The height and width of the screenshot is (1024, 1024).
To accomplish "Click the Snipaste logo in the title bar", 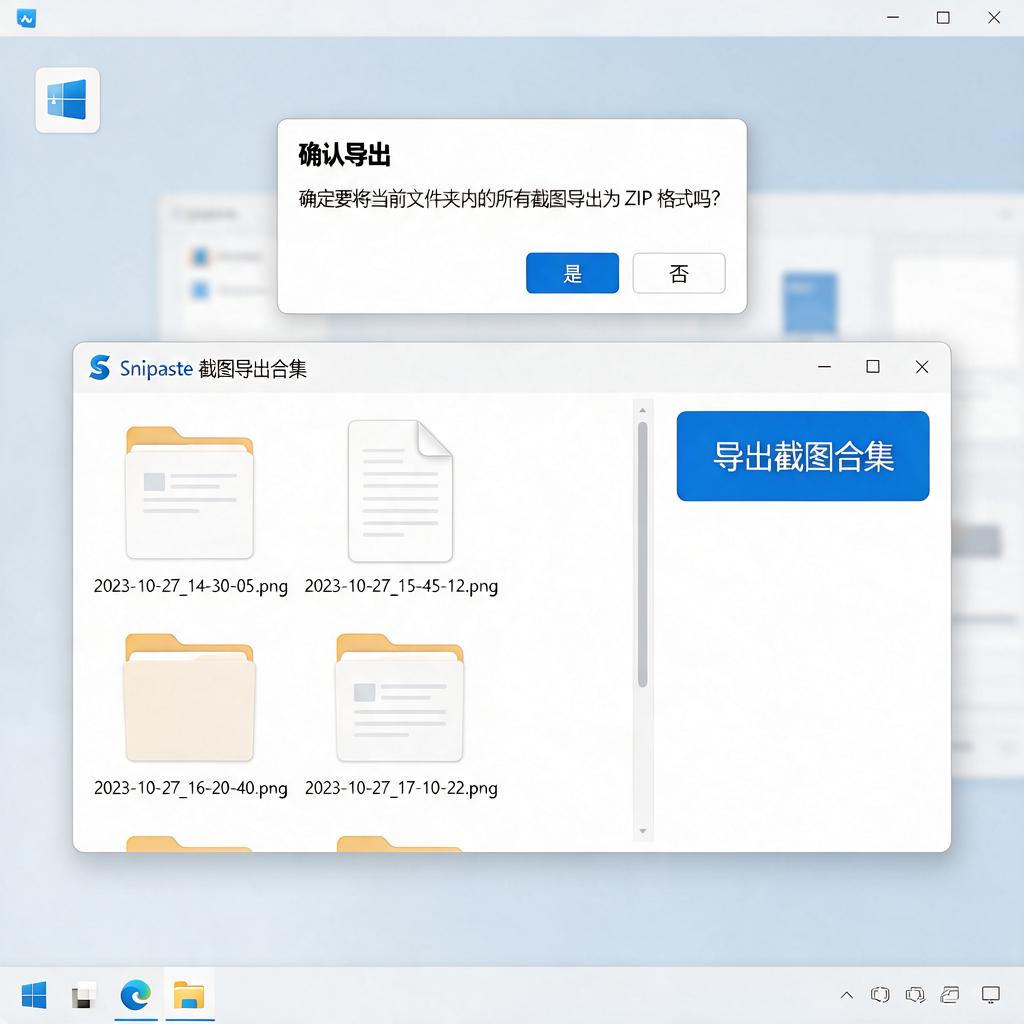I will click(99, 368).
